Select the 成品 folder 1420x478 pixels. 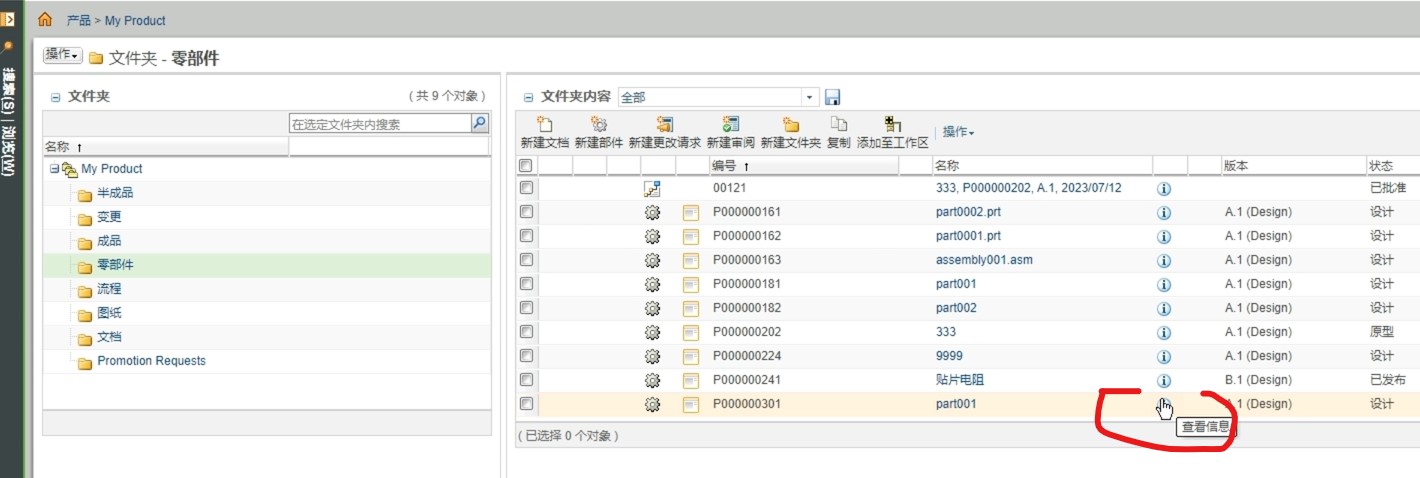(109, 241)
